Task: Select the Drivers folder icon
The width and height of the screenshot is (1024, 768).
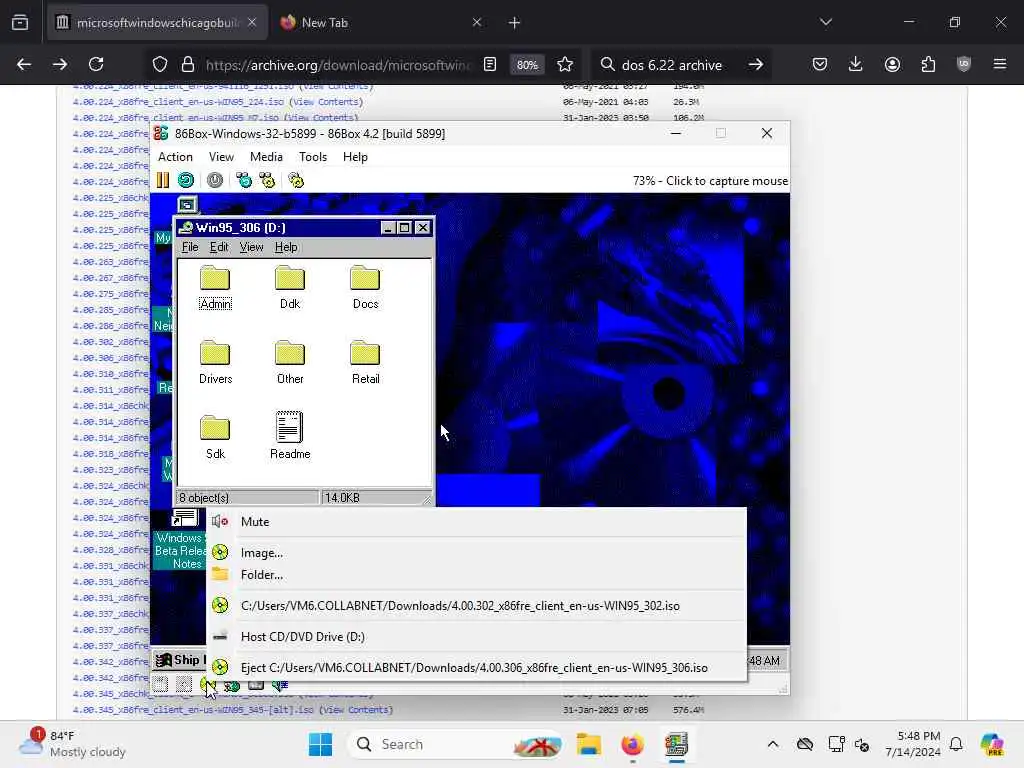Action: pyautogui.click(x=215, y=363)
